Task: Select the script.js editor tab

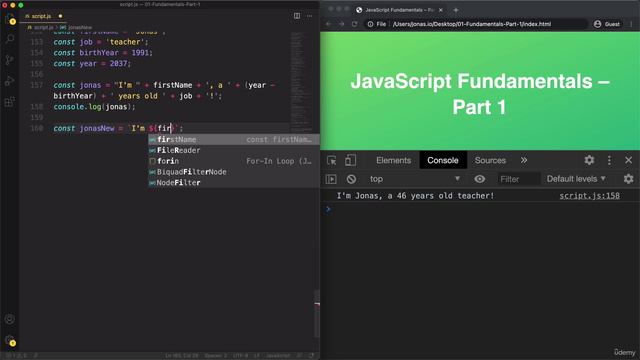Action: click(44, 16)
